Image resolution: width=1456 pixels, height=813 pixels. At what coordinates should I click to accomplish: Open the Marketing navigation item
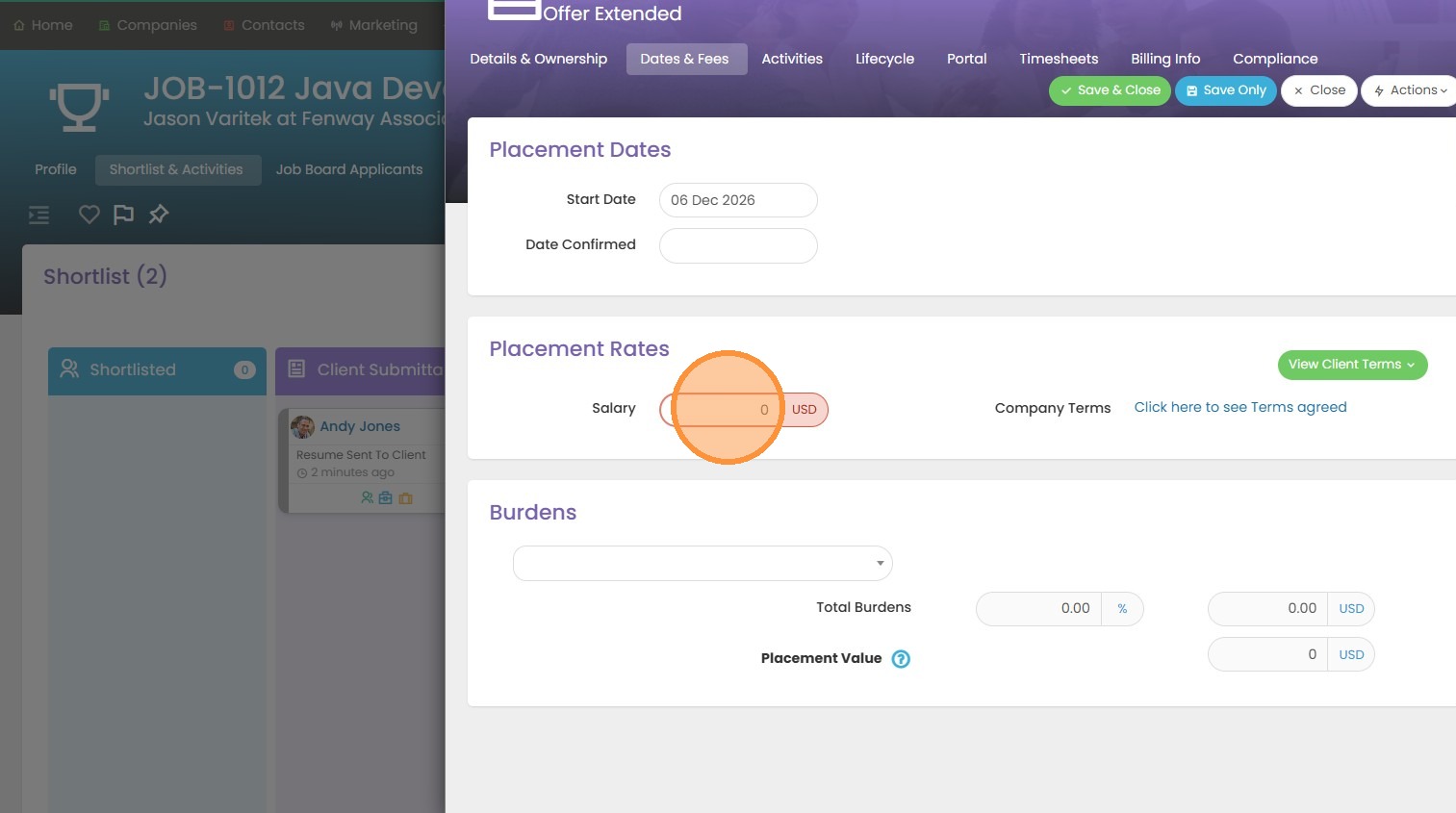(374, 25)
